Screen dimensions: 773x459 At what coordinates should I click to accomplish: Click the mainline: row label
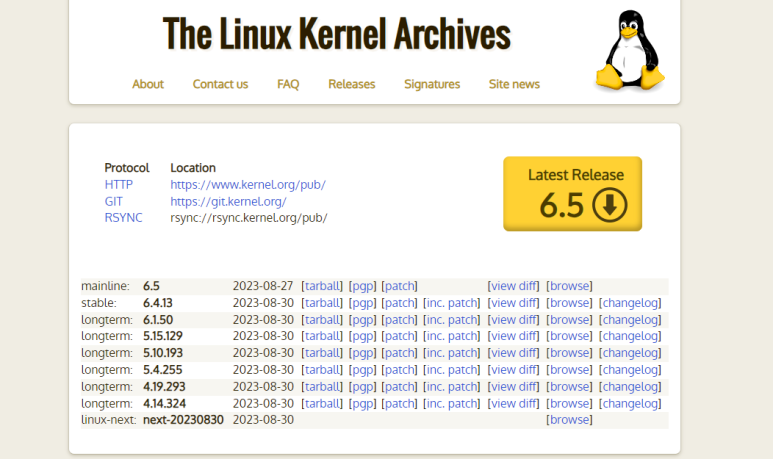pos(105,286)
